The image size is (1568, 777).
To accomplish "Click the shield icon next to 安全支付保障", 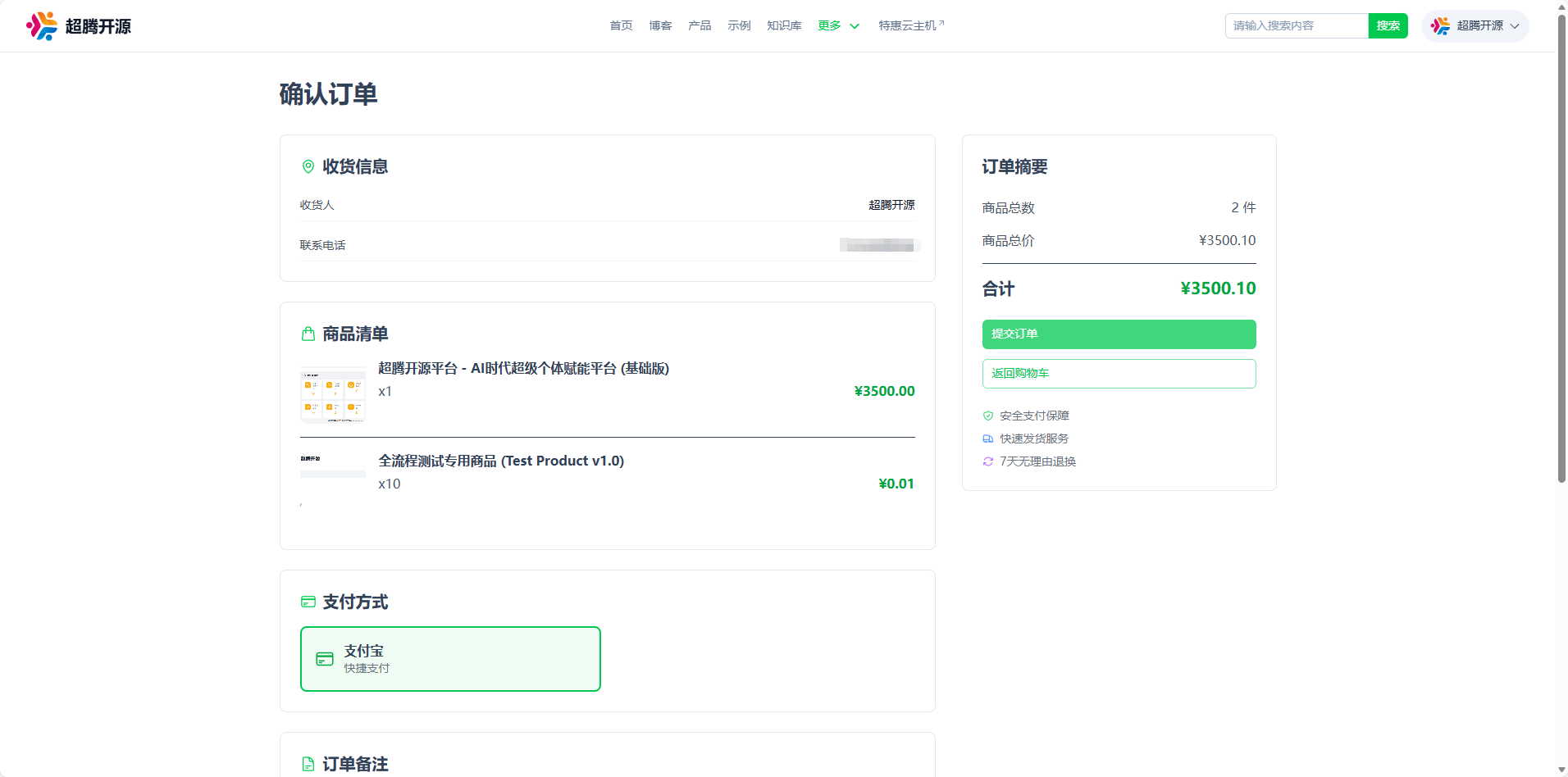I will [x=988, y=416].
